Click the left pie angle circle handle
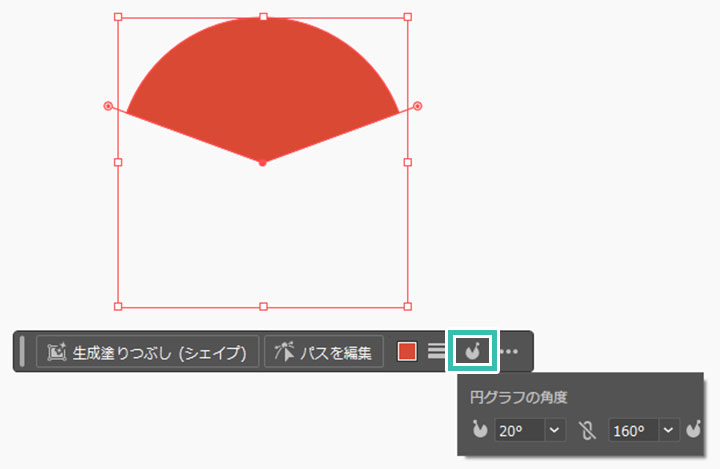 click(x=108, y=105)
